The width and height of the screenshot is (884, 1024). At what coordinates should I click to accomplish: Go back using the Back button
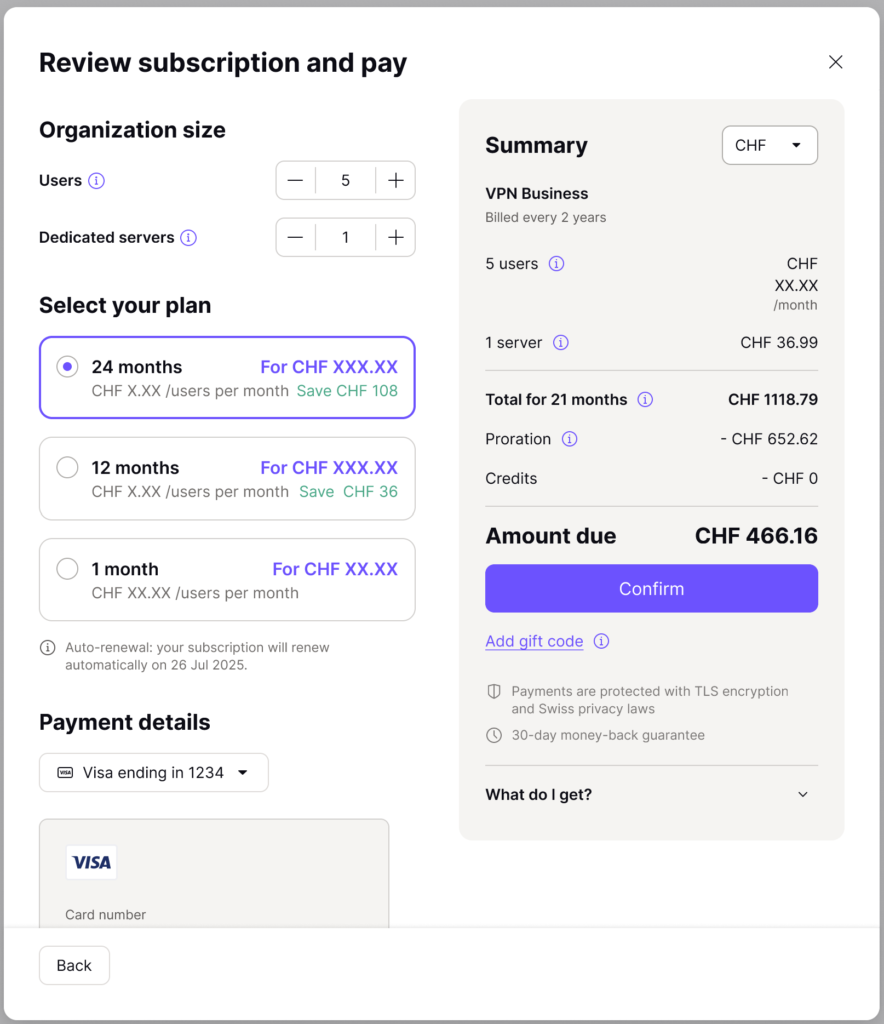74,965
